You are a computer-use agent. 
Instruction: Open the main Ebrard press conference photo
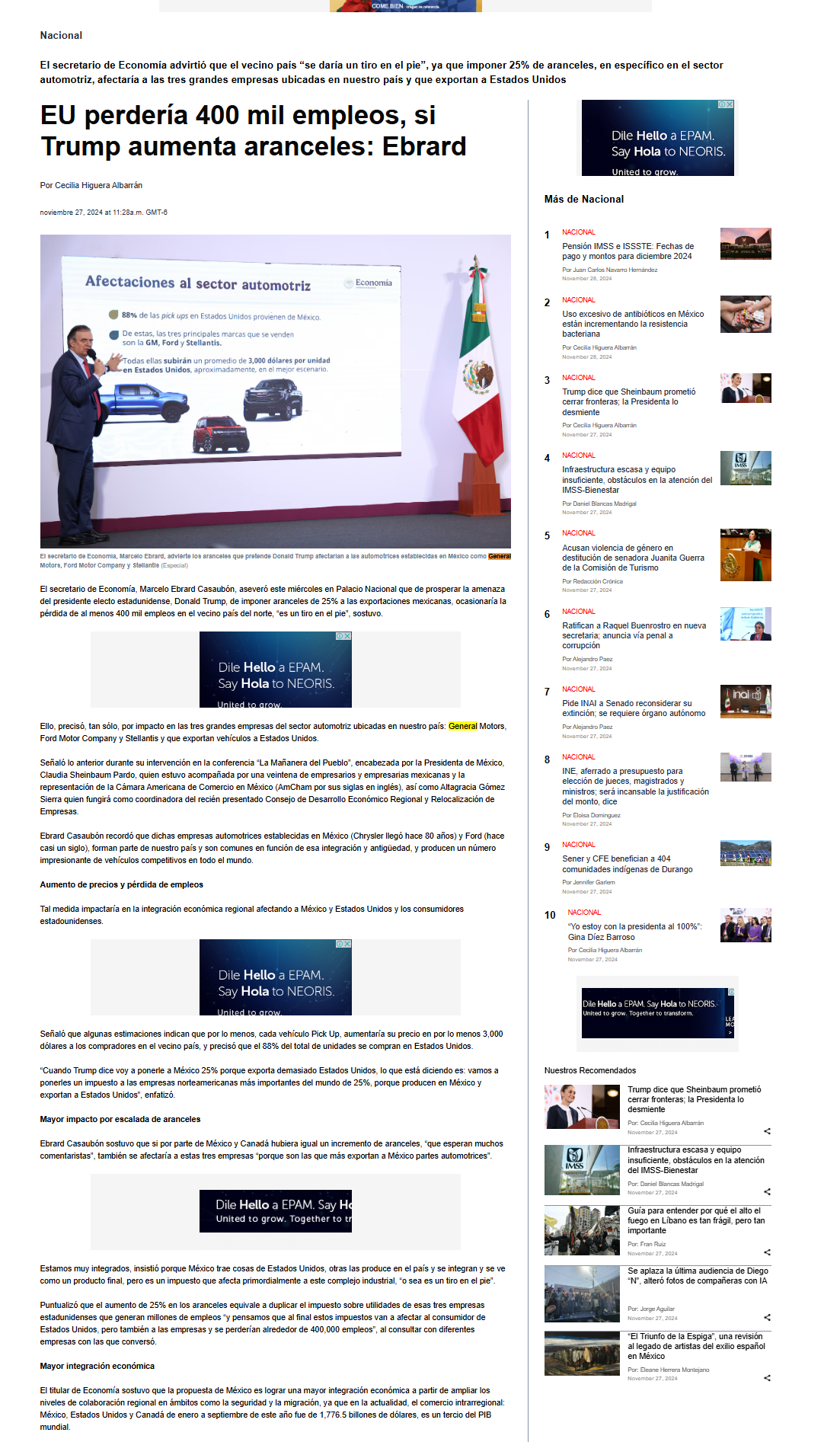(x=276, y=392)
